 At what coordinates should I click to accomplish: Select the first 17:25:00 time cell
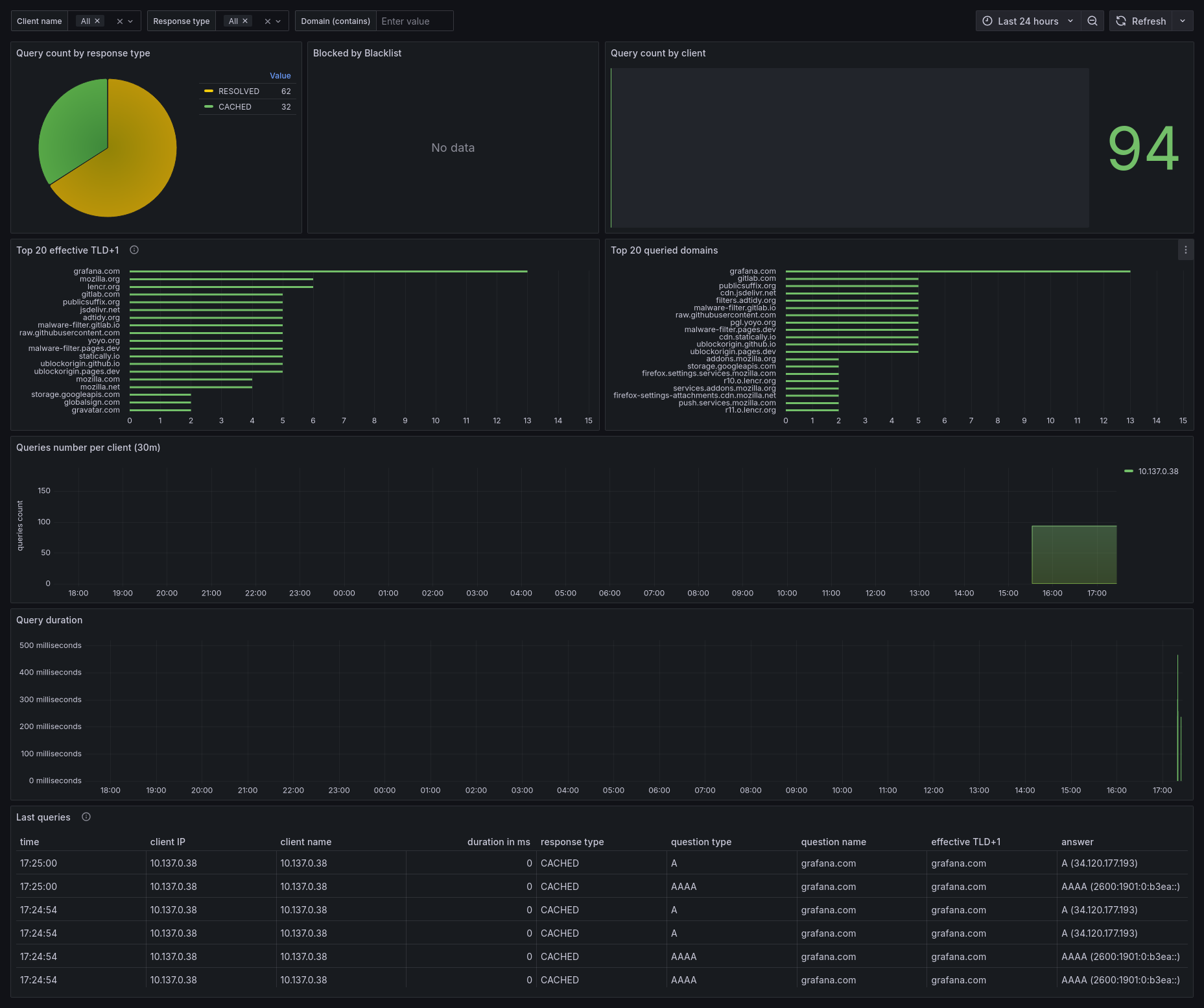point(38,863)
